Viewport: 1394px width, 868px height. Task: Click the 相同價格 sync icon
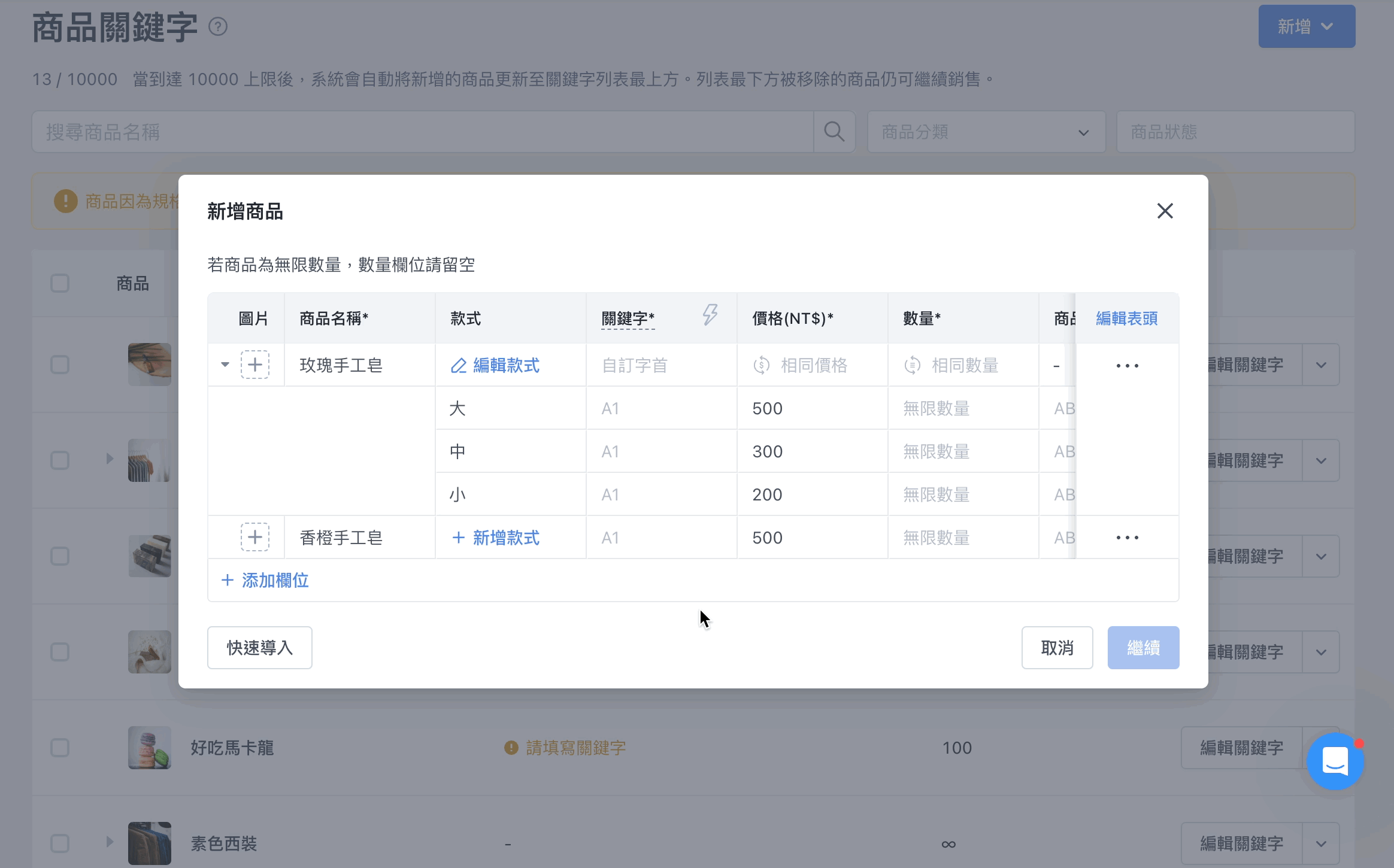[x=762, y=365]
